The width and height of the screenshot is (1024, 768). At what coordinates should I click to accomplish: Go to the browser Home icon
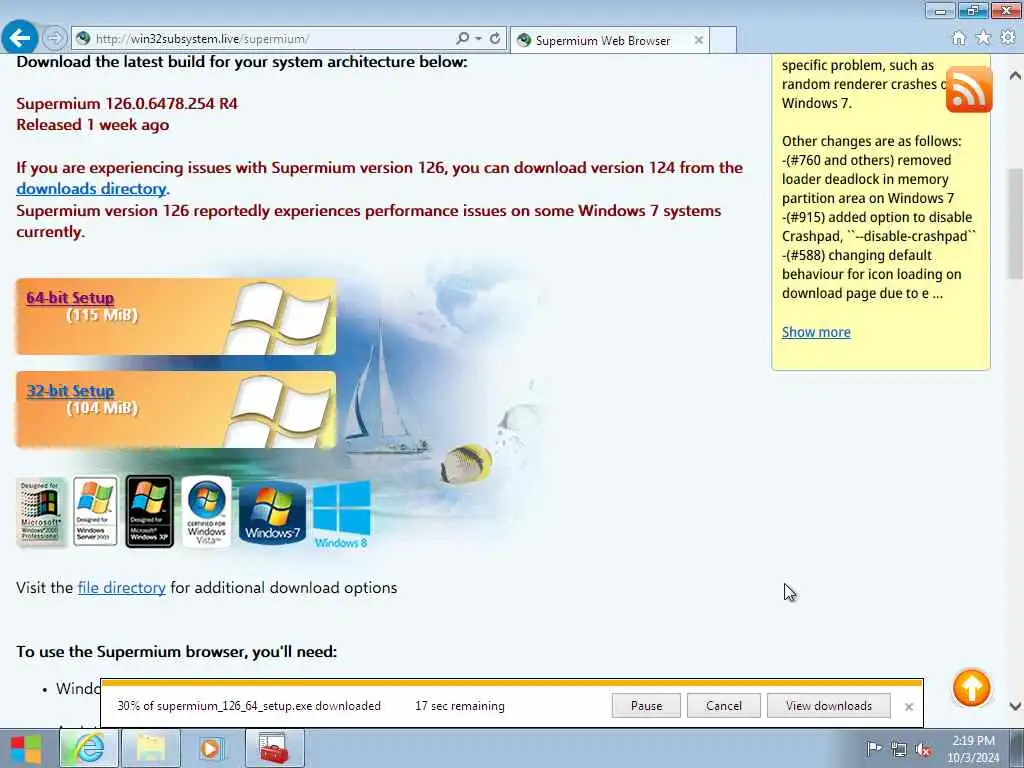959,39
